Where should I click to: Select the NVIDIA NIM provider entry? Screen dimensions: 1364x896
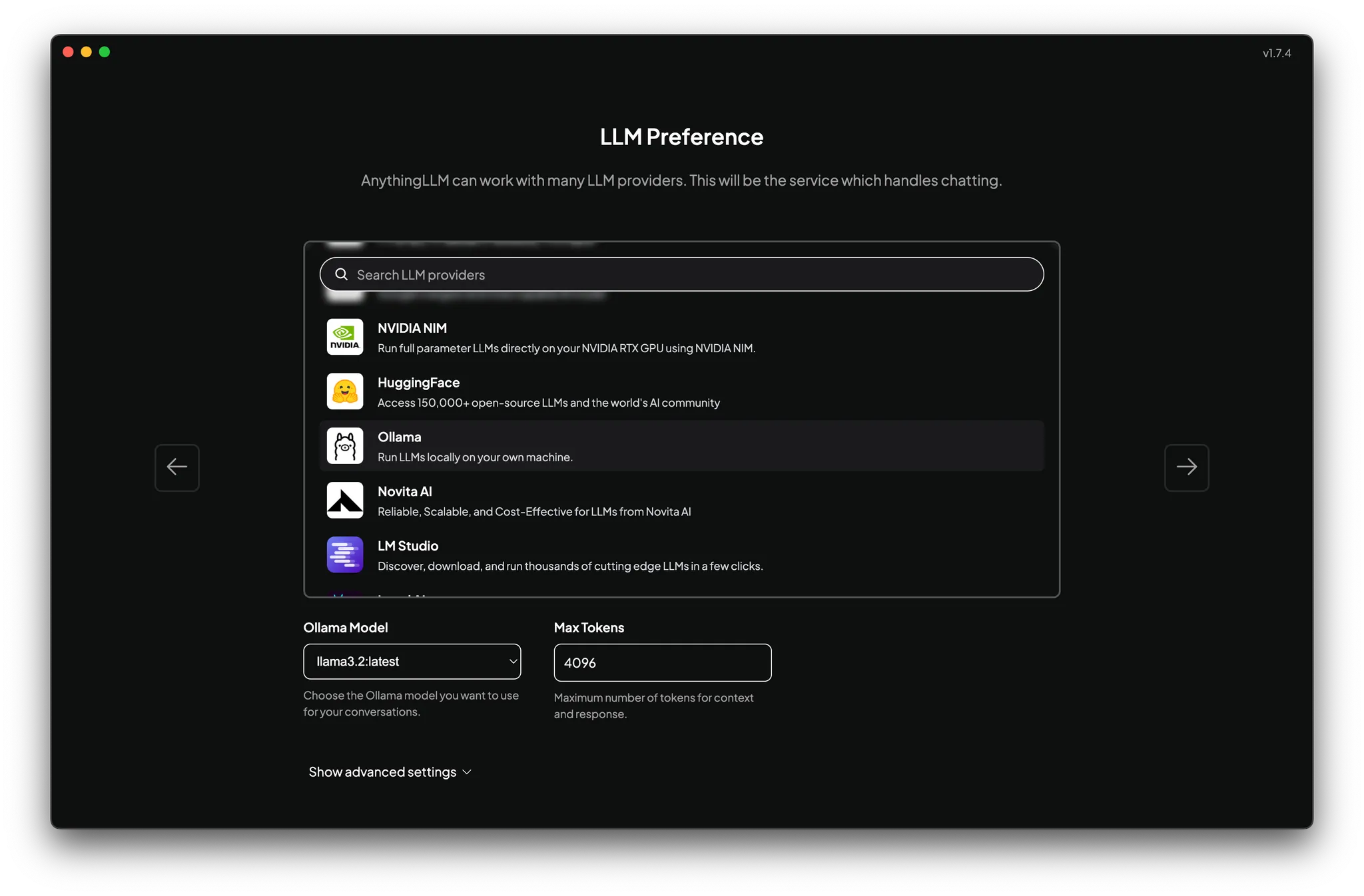(566, 337)
